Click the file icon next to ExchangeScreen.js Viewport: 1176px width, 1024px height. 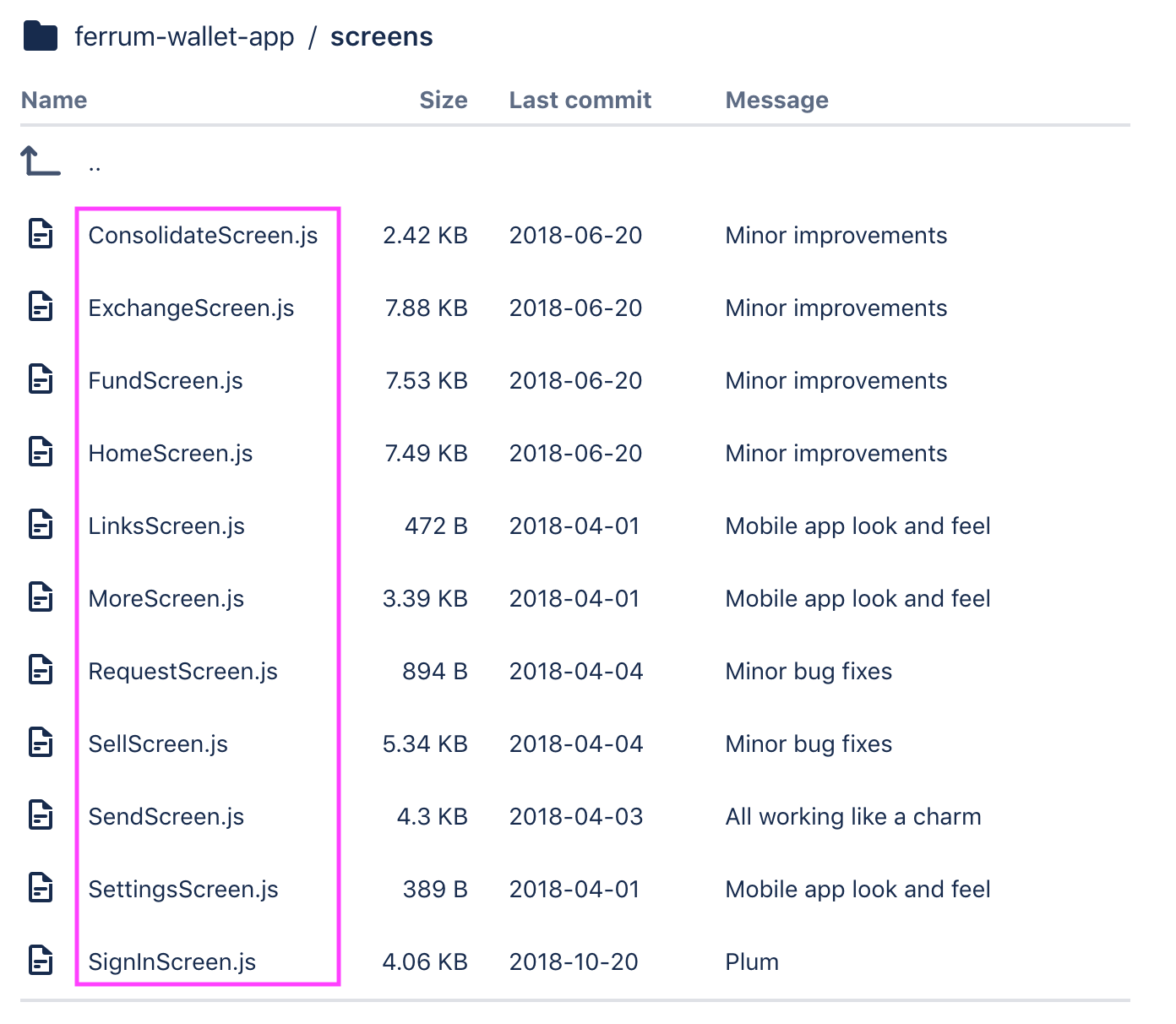[x=41, y=307]
